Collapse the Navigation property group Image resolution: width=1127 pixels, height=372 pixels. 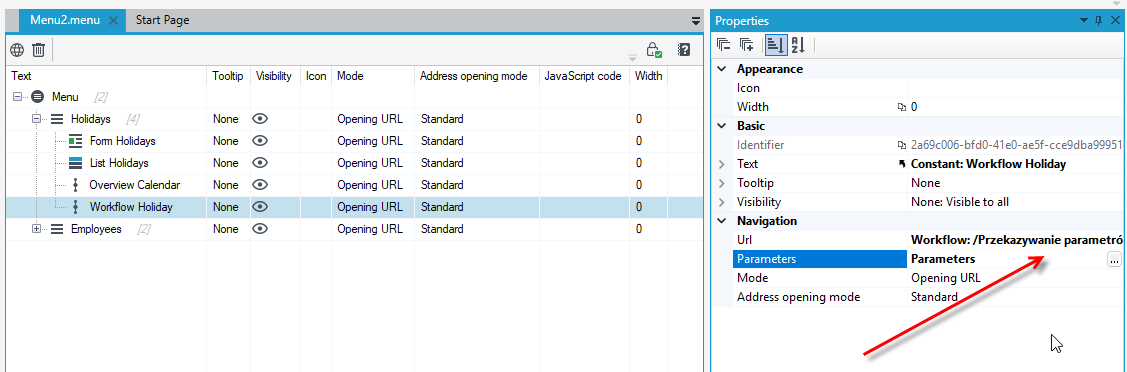[x=722, y=220]
